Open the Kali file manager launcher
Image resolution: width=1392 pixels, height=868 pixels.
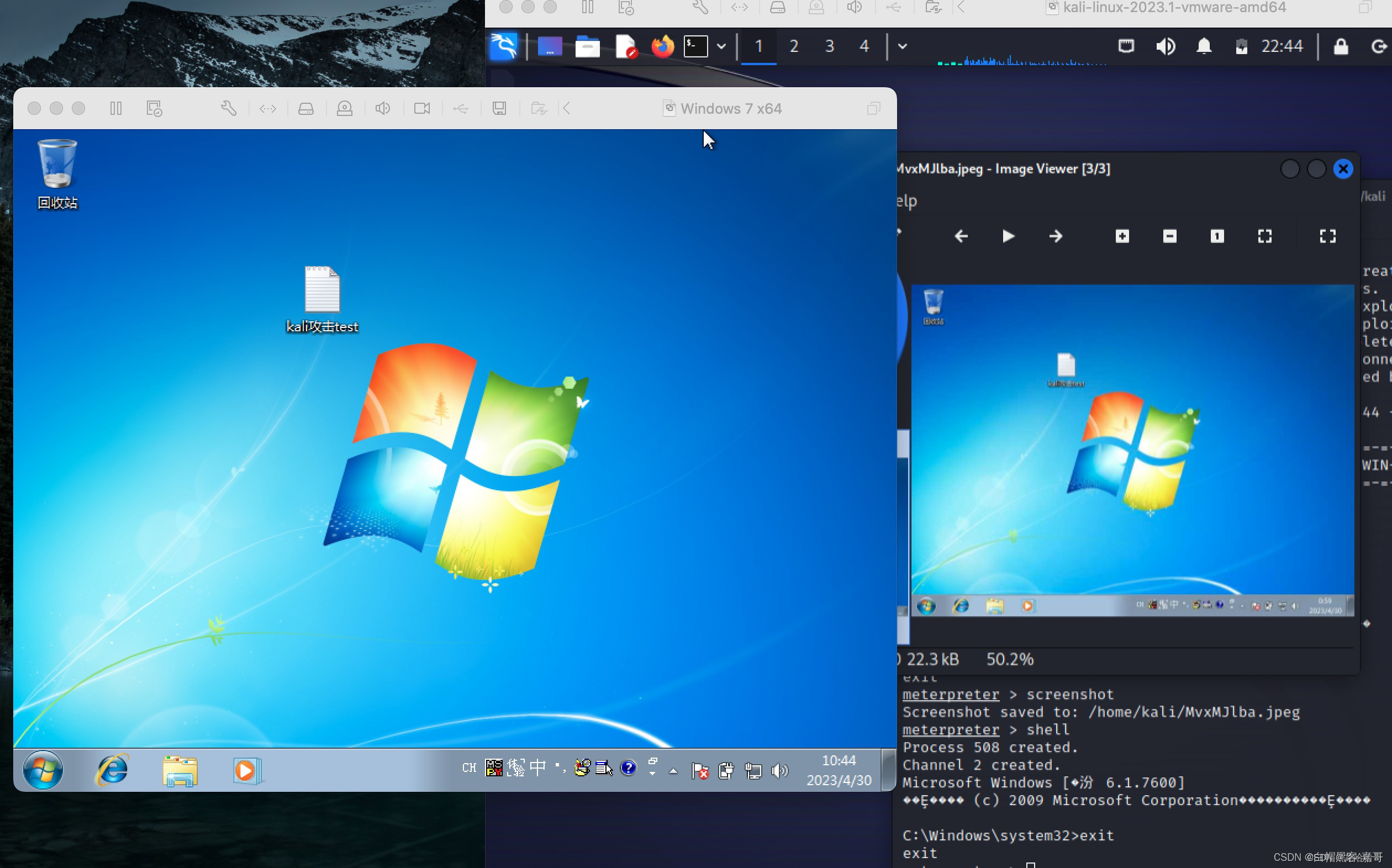click(x=588, y=46)
